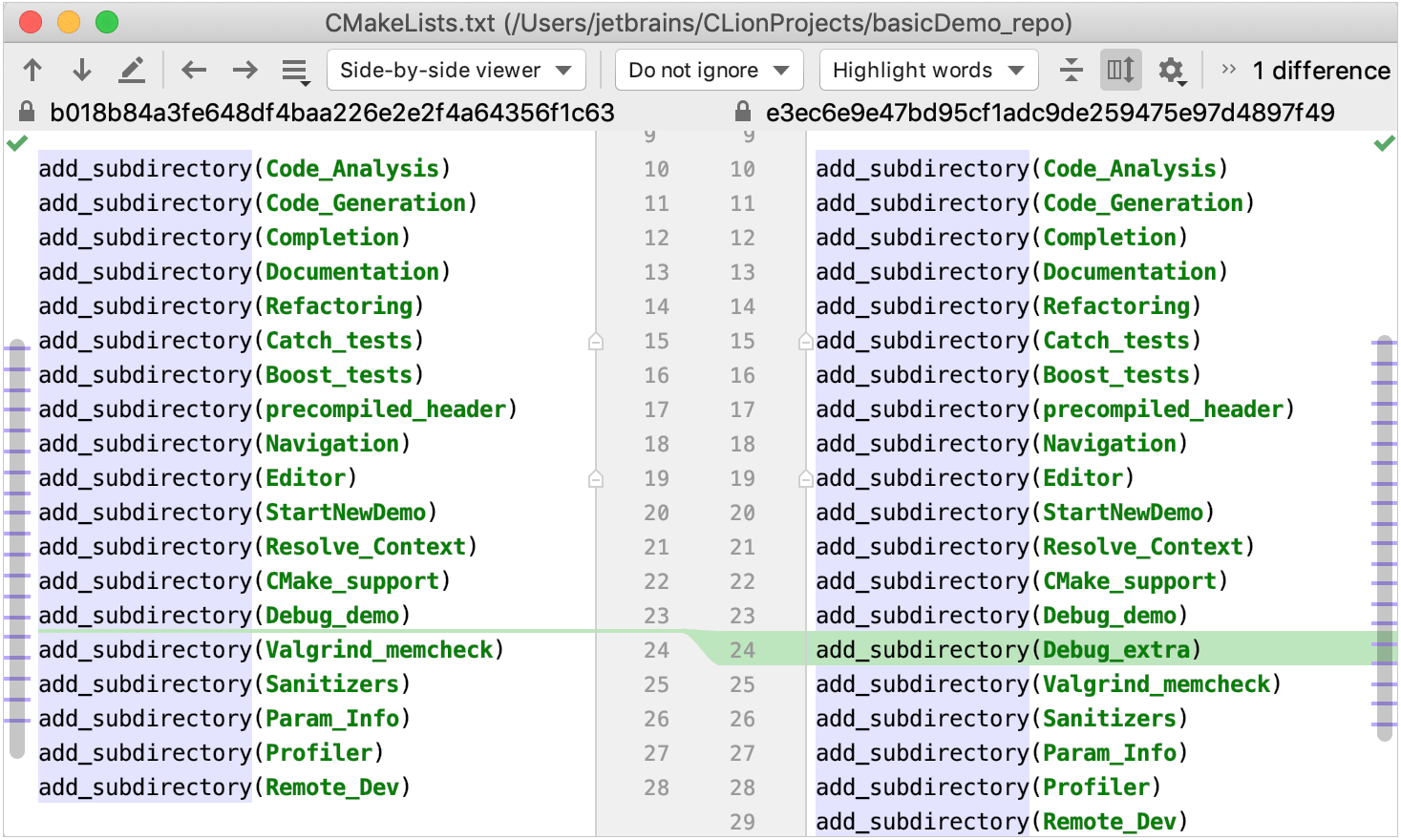Jump to next difference with down arrow
The height and width of the screenshot is (840, 1401).
[x=81, y=69]
